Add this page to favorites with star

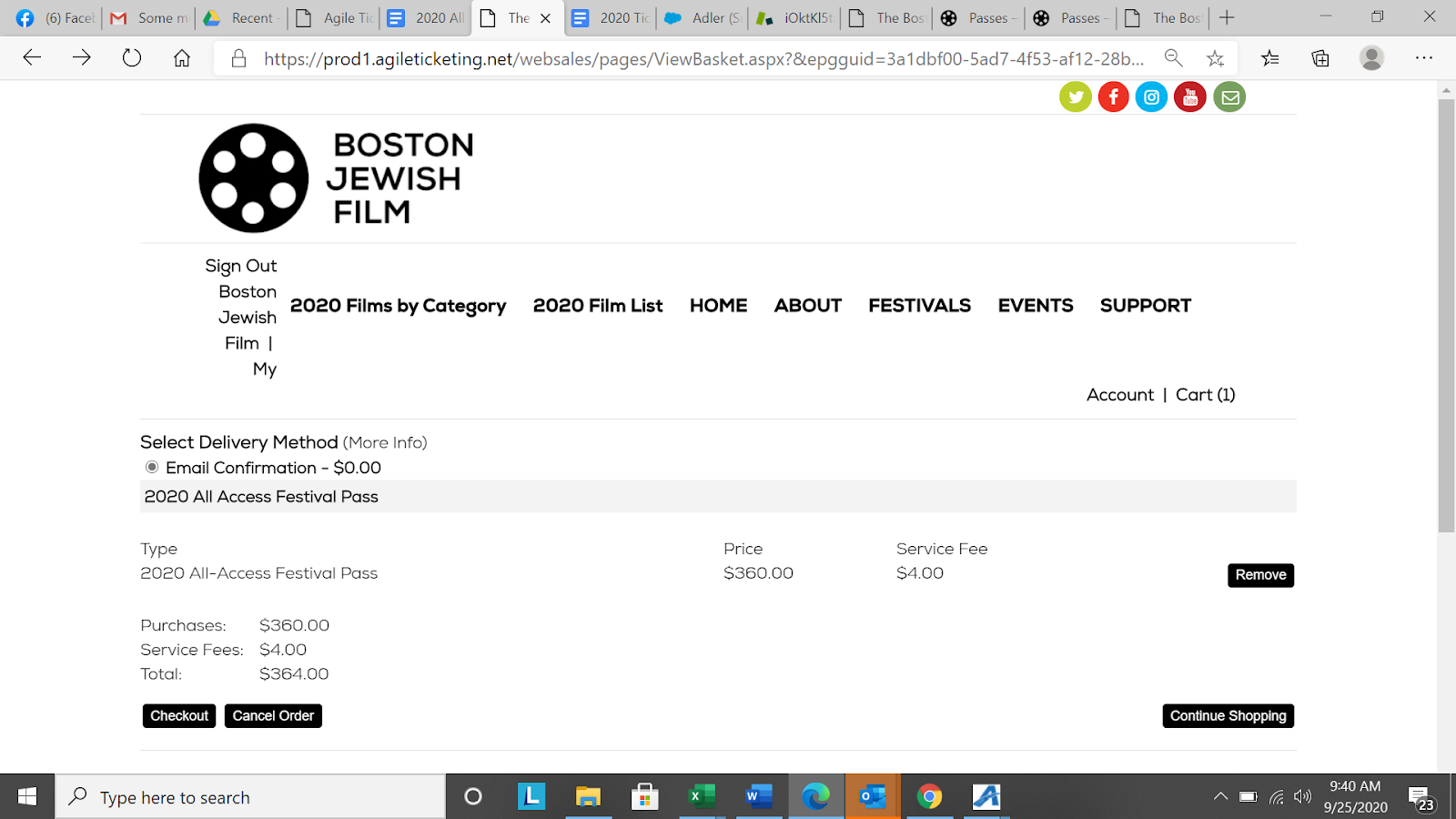[1215, 58]
